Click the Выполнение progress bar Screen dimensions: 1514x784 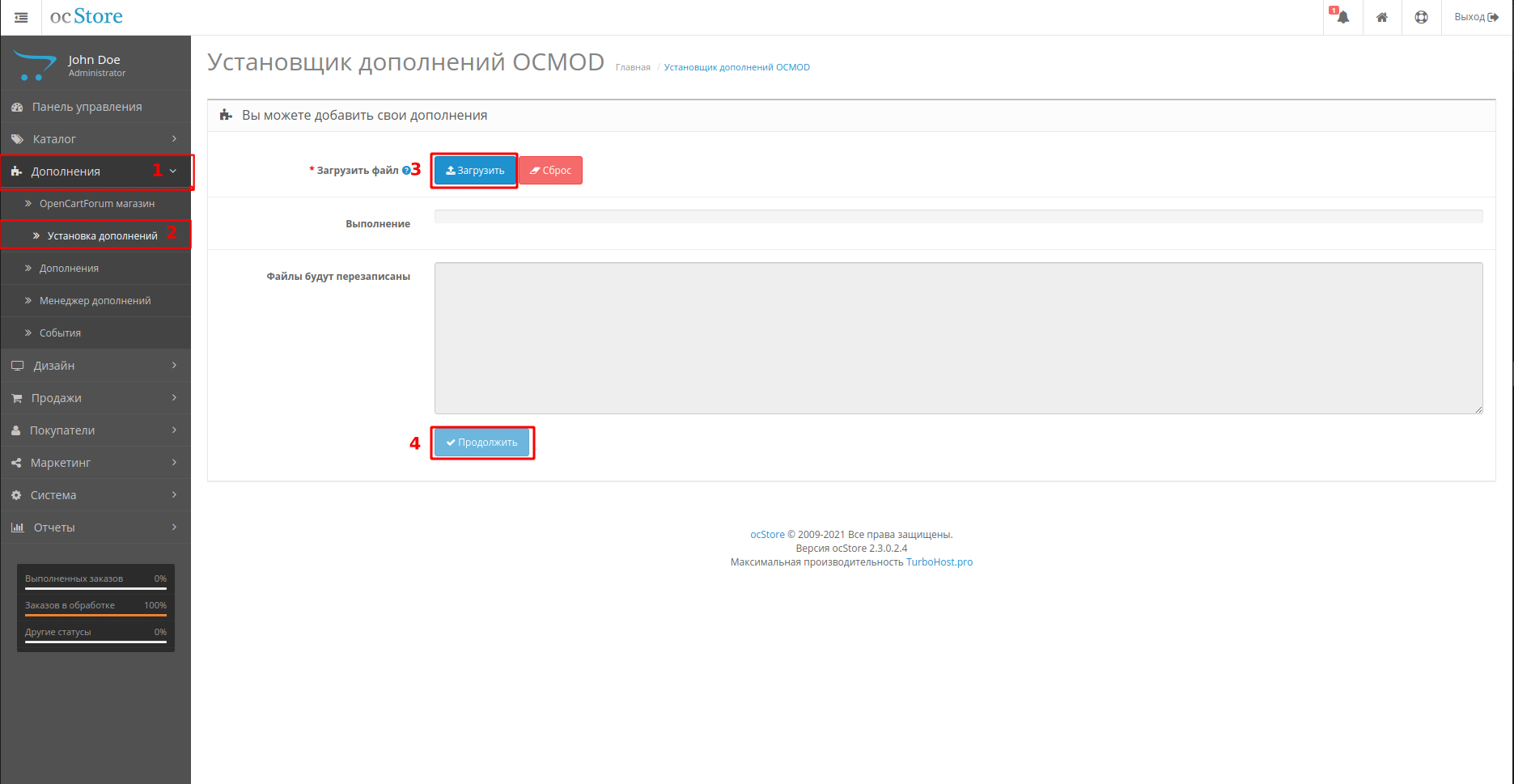pyautogui.click(x=958, y=217)
